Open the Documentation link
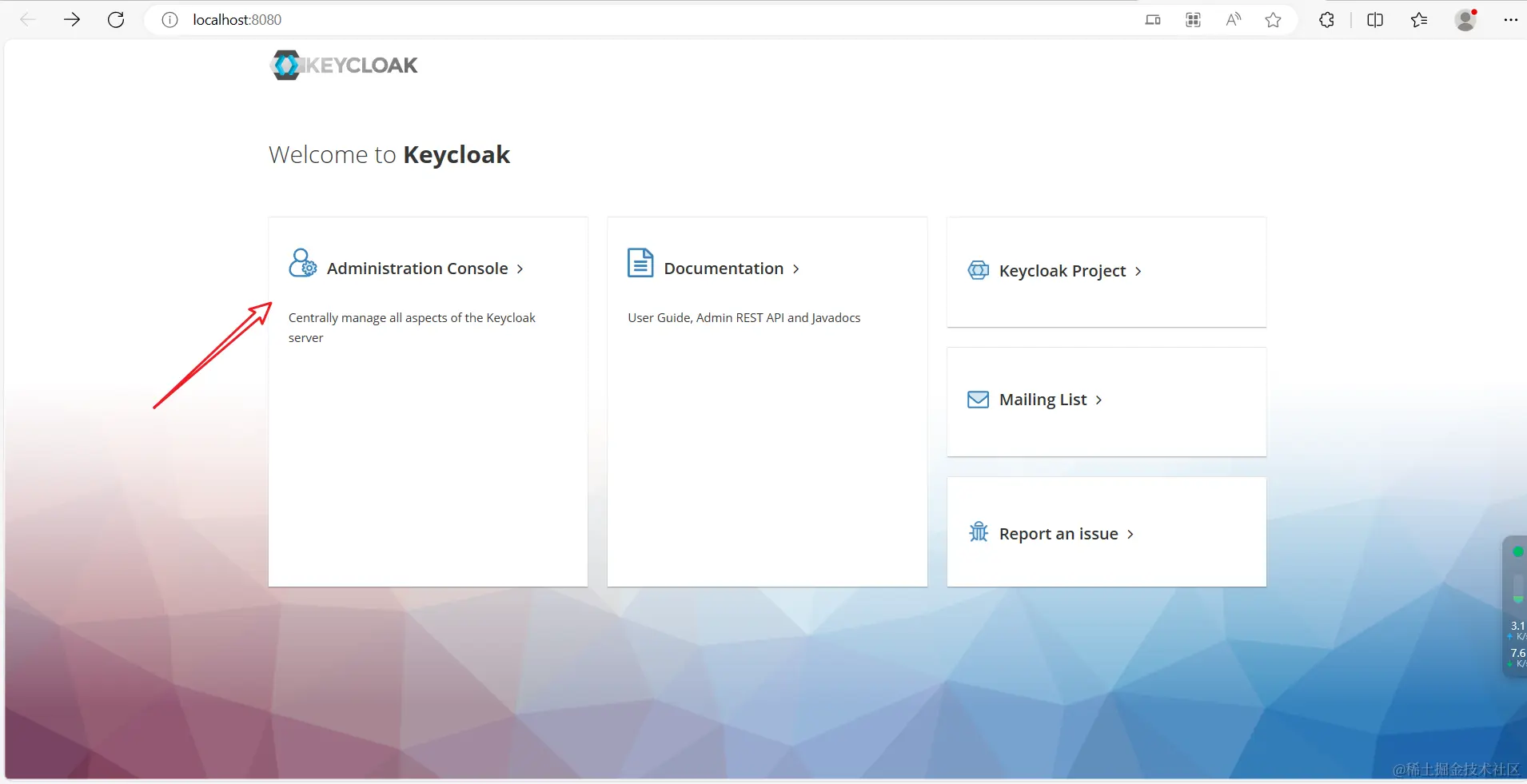This screenshot has height=784, width=1527. click(724, 269)
